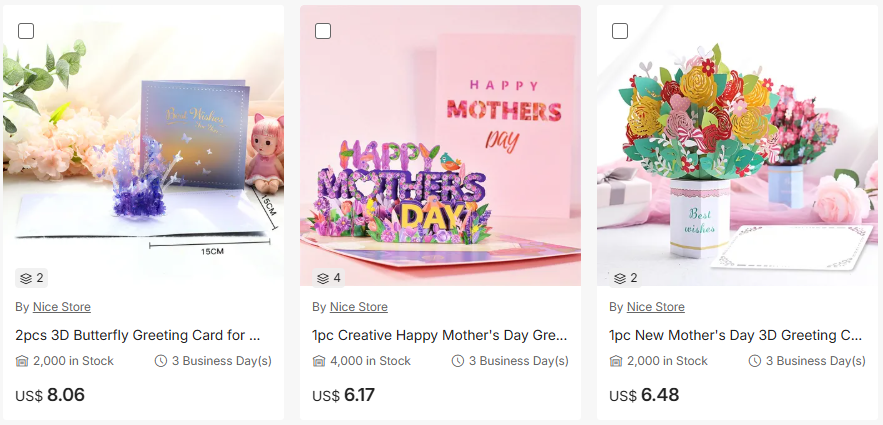Click clock icon on the Mother's Day card
883x425 pixels.
coord(458,361)
